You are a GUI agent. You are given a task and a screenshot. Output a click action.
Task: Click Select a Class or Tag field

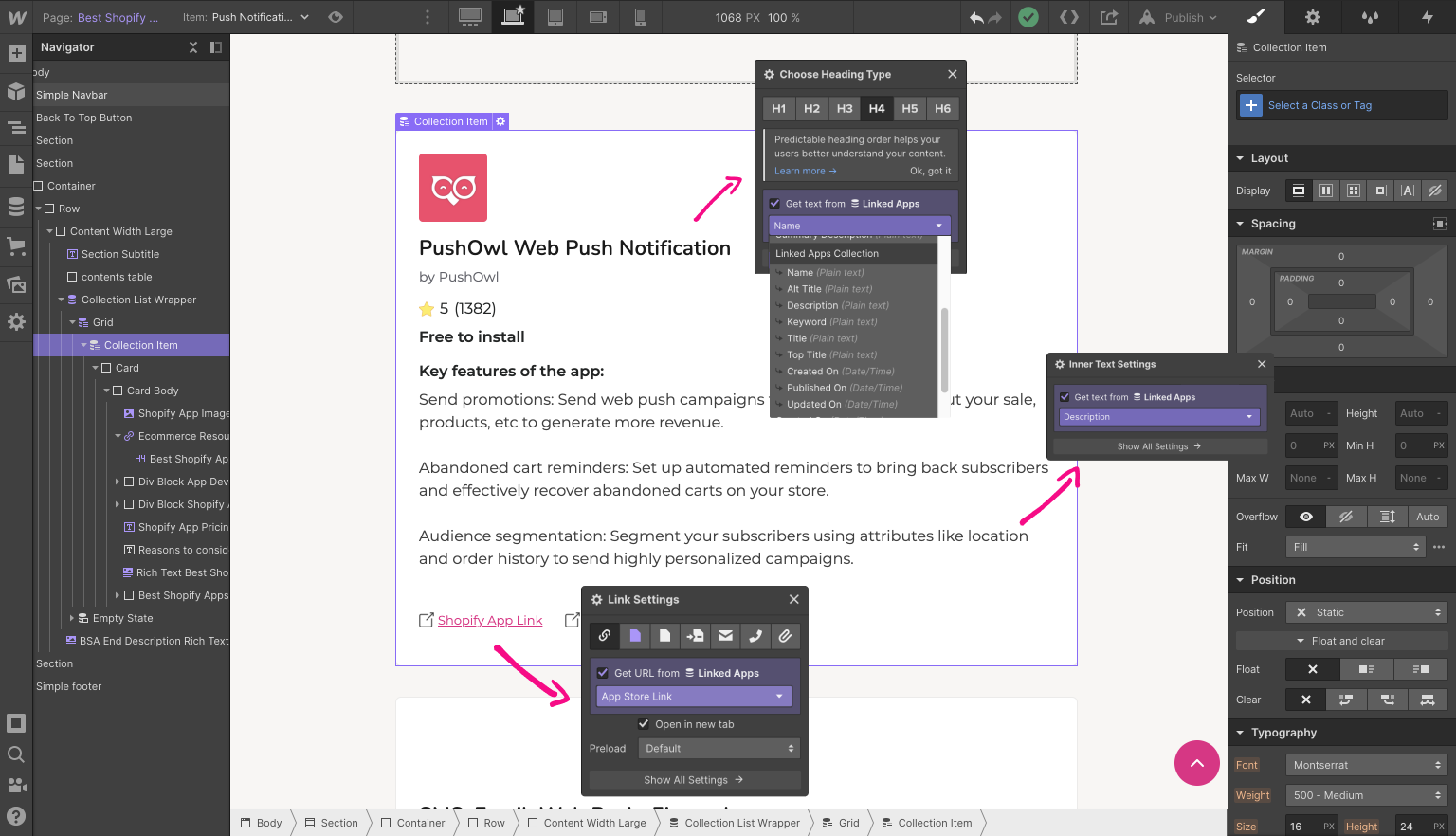tap(1342, 105)
